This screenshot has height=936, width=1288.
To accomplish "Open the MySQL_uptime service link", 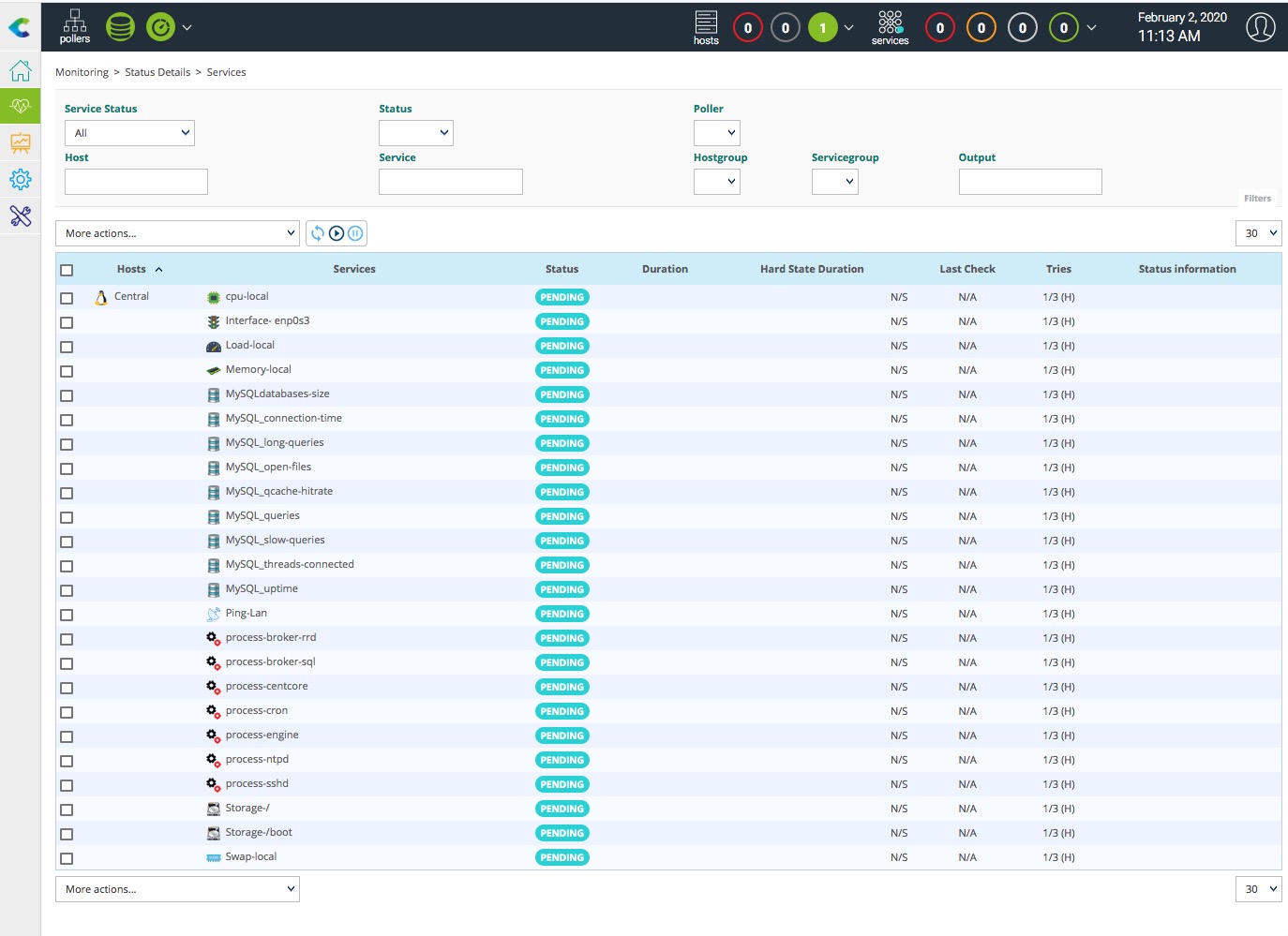I will [x=262, y=588].
